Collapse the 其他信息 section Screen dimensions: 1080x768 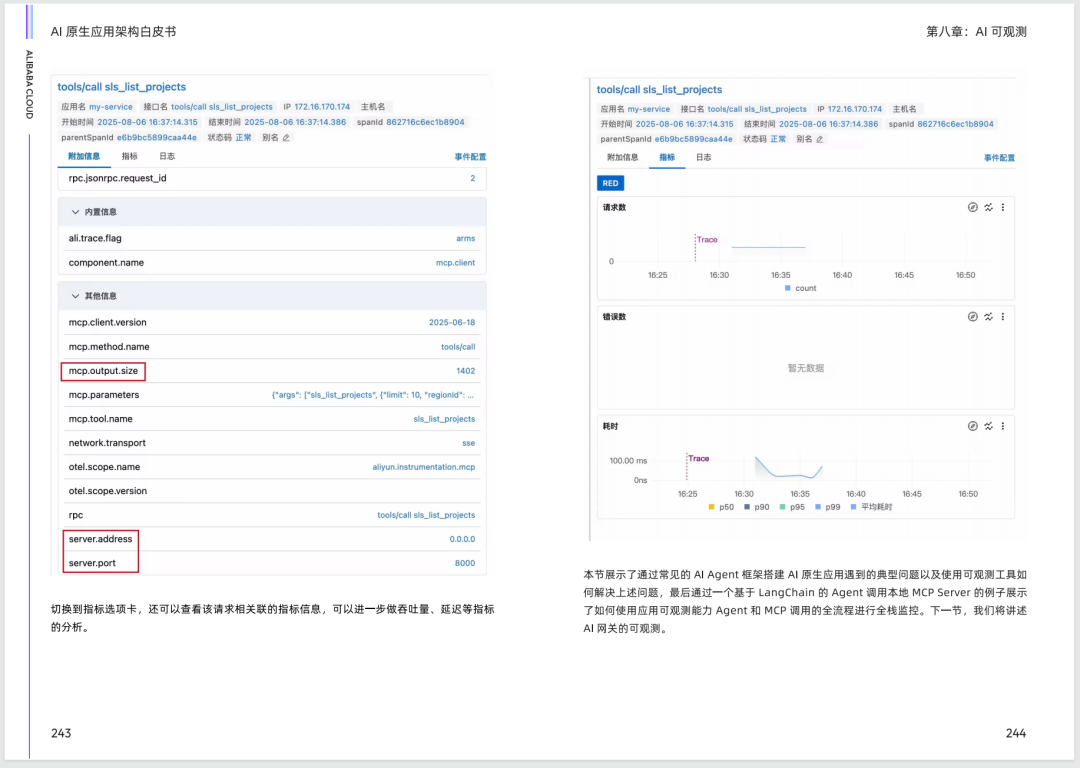(75, 296)
